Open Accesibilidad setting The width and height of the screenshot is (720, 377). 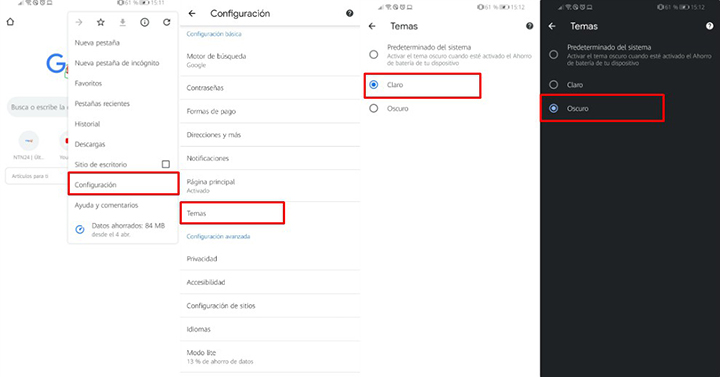pyautogui.click(x=270, y=282)
